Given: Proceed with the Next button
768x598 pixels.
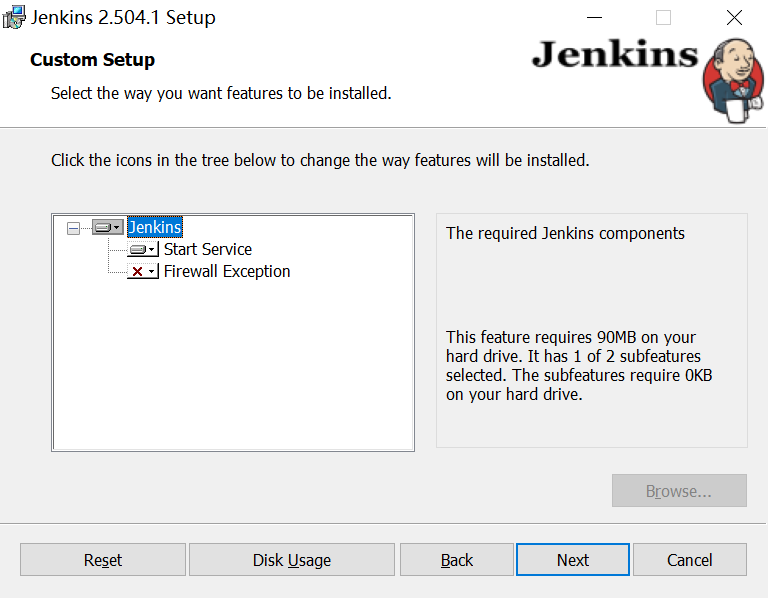Looking at the screenshot, I should (573, 559).
